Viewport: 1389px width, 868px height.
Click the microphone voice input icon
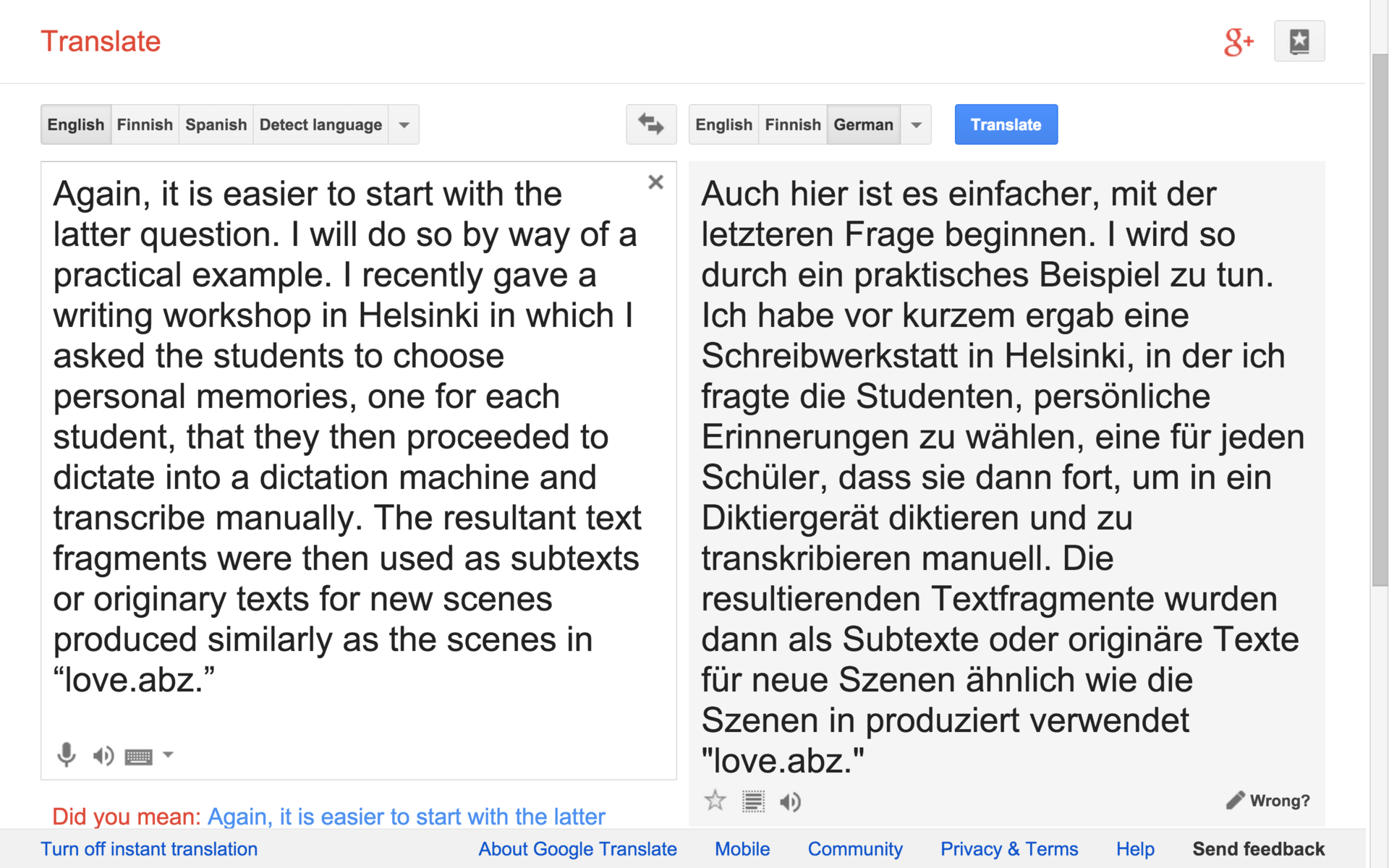(66, 755)
